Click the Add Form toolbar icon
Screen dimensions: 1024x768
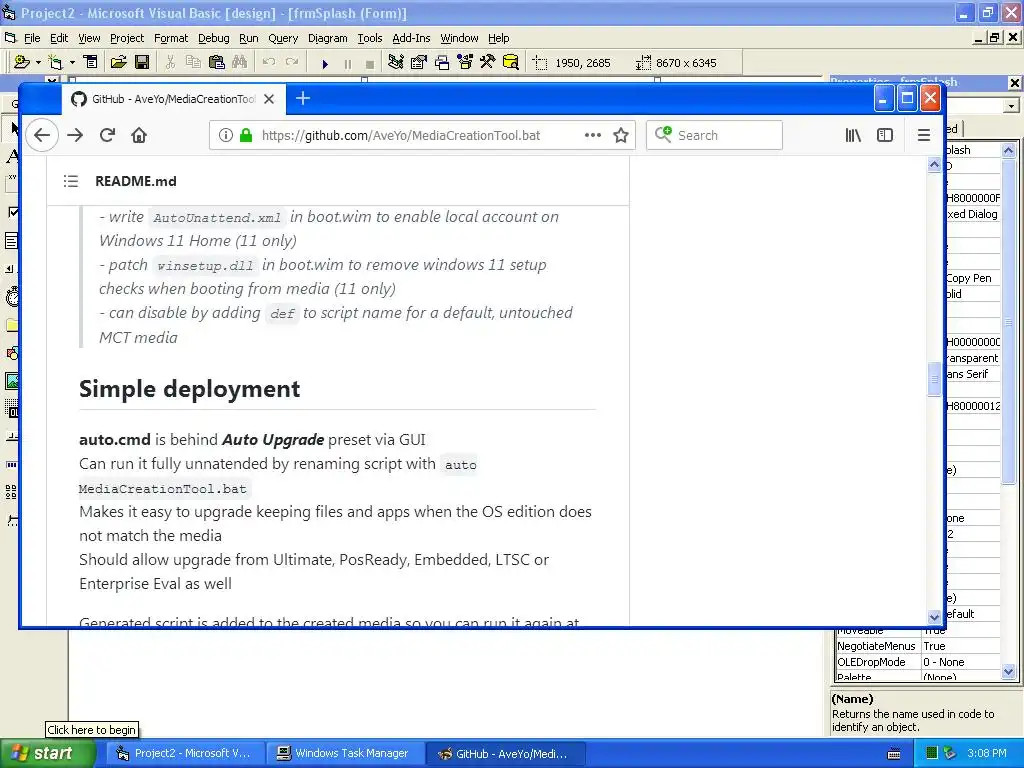(56, 62)
